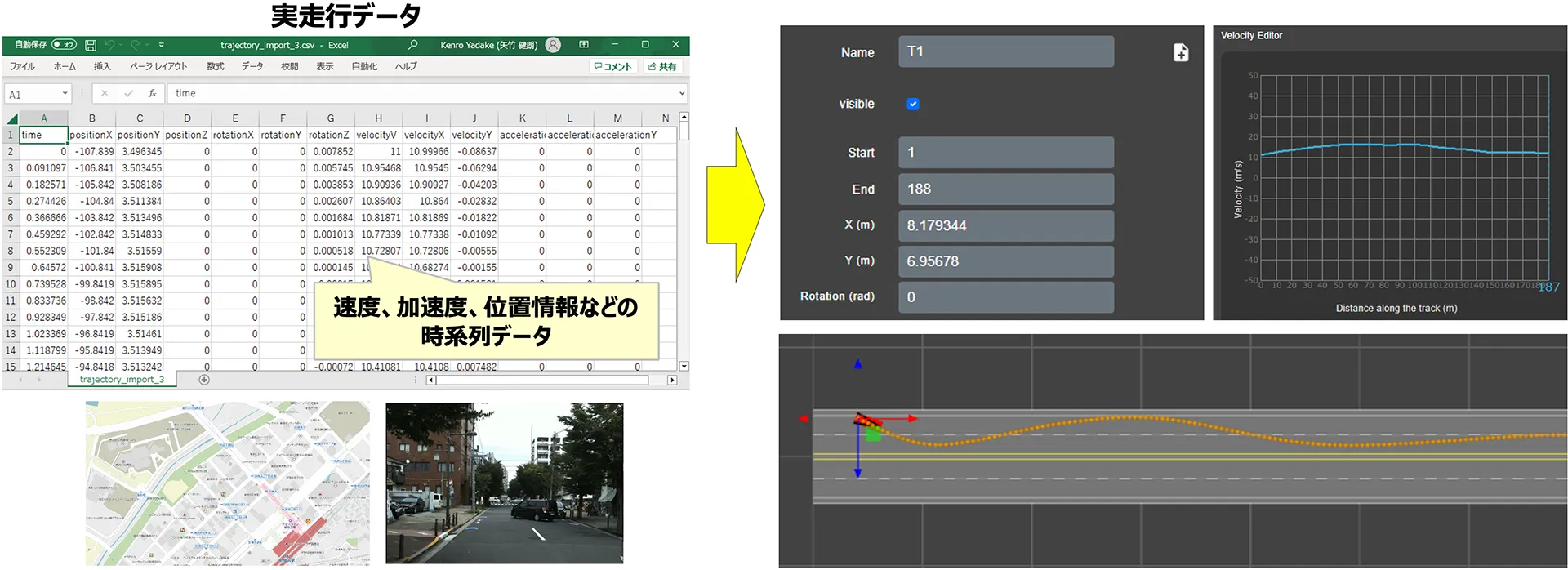The height and width of the screenshot is (570, 1568).
Task: Click the select-all corner of the spreadsheet
Action: tap(11, 119)
